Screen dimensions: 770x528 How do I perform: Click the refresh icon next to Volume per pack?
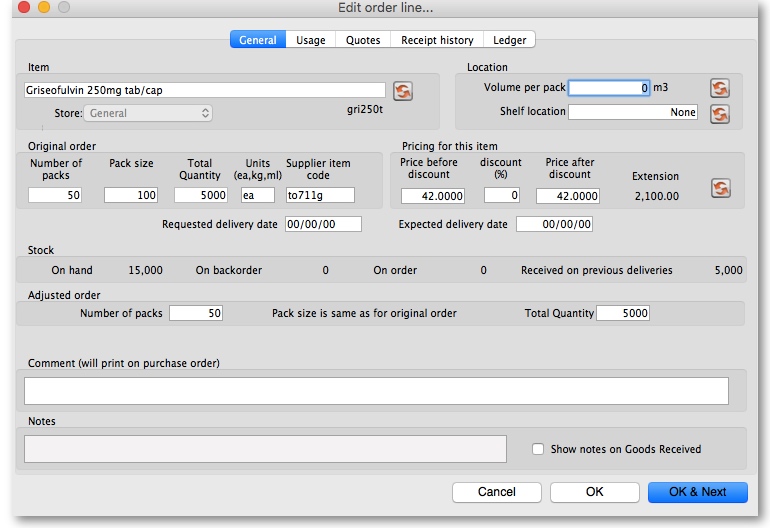(x=719, y=88)
